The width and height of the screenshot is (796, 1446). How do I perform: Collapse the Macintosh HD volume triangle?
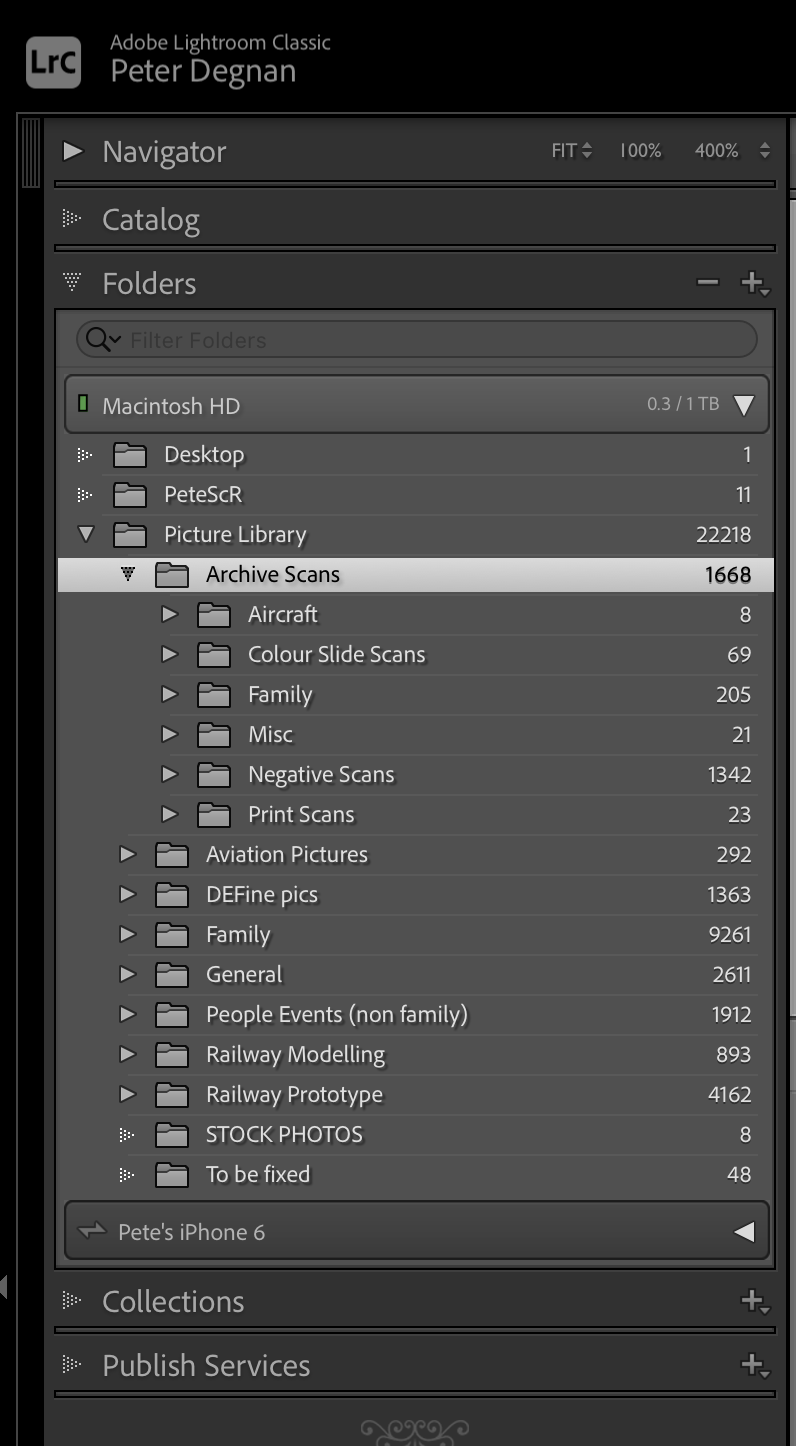743,405
